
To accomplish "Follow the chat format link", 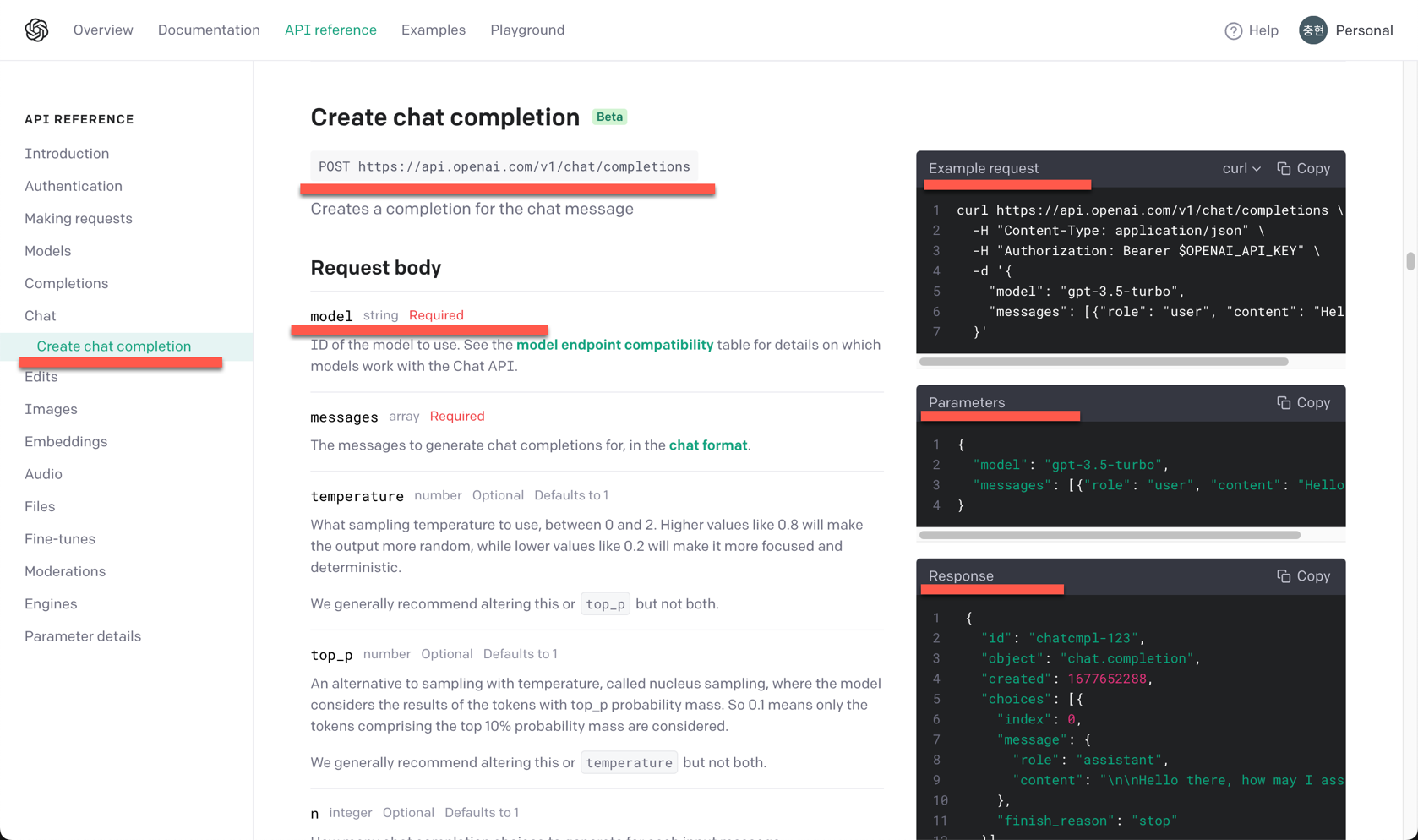I will 707,445.
